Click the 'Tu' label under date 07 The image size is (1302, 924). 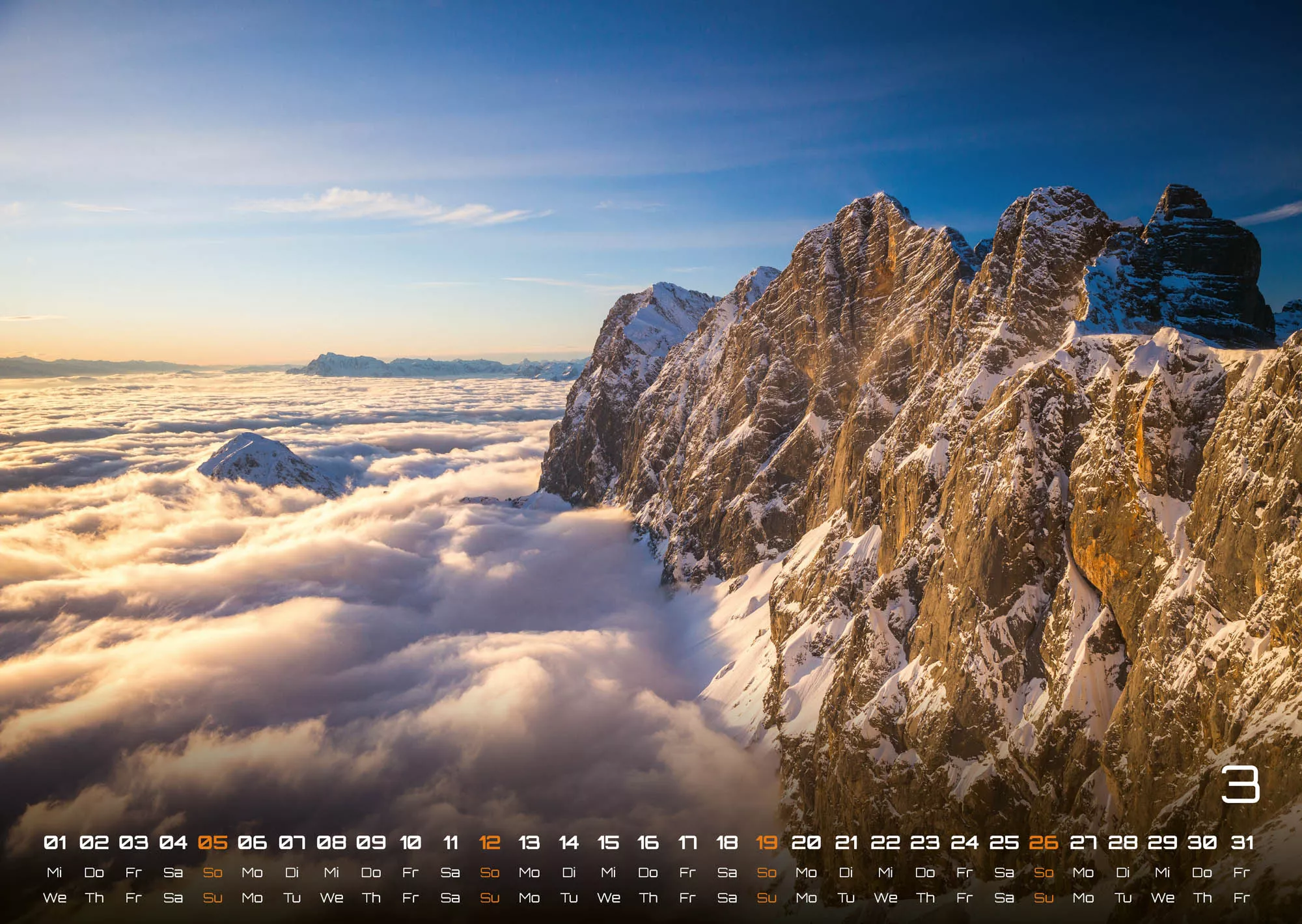click(292, 898)
